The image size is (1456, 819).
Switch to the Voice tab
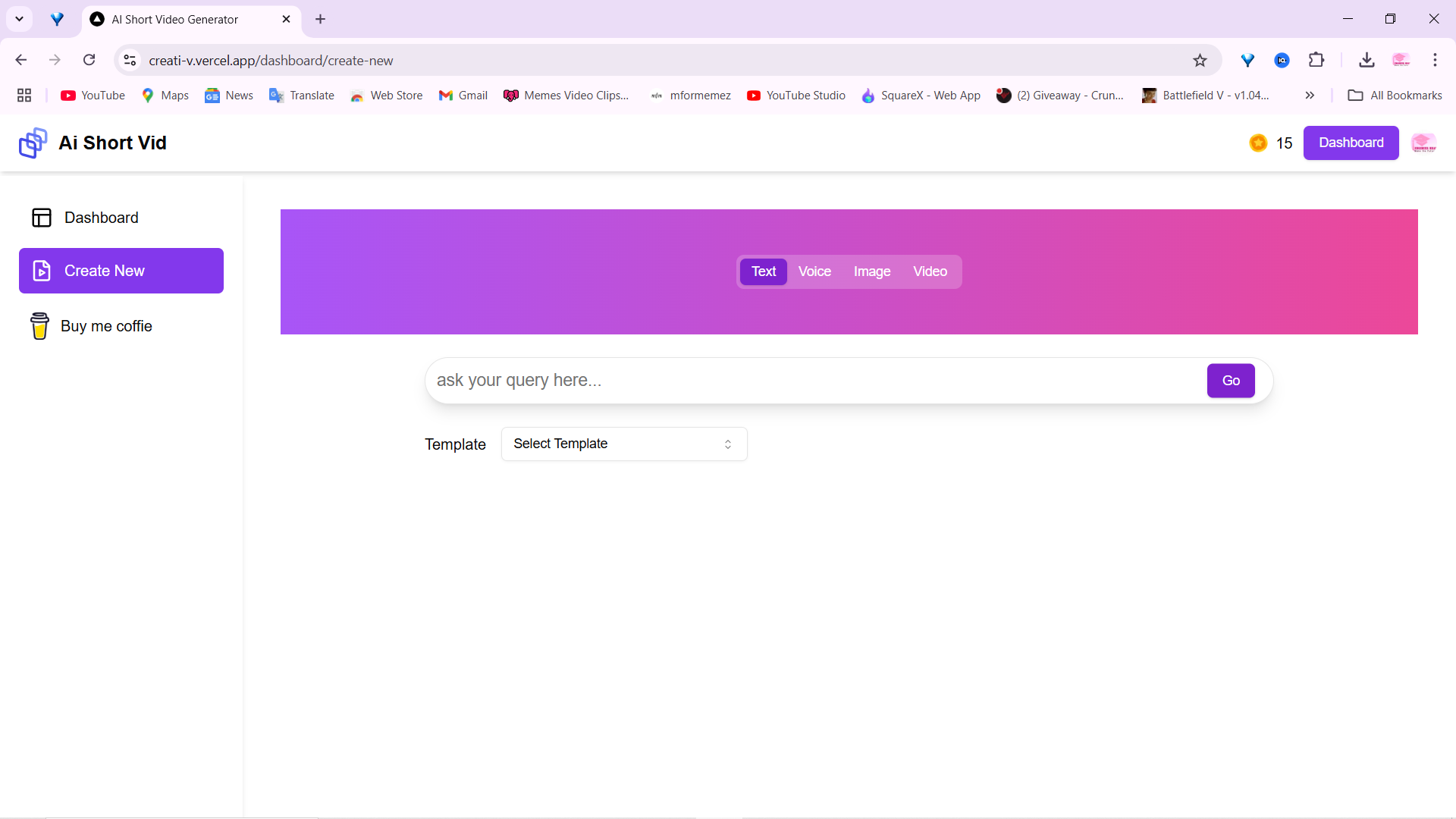[814, 271]
